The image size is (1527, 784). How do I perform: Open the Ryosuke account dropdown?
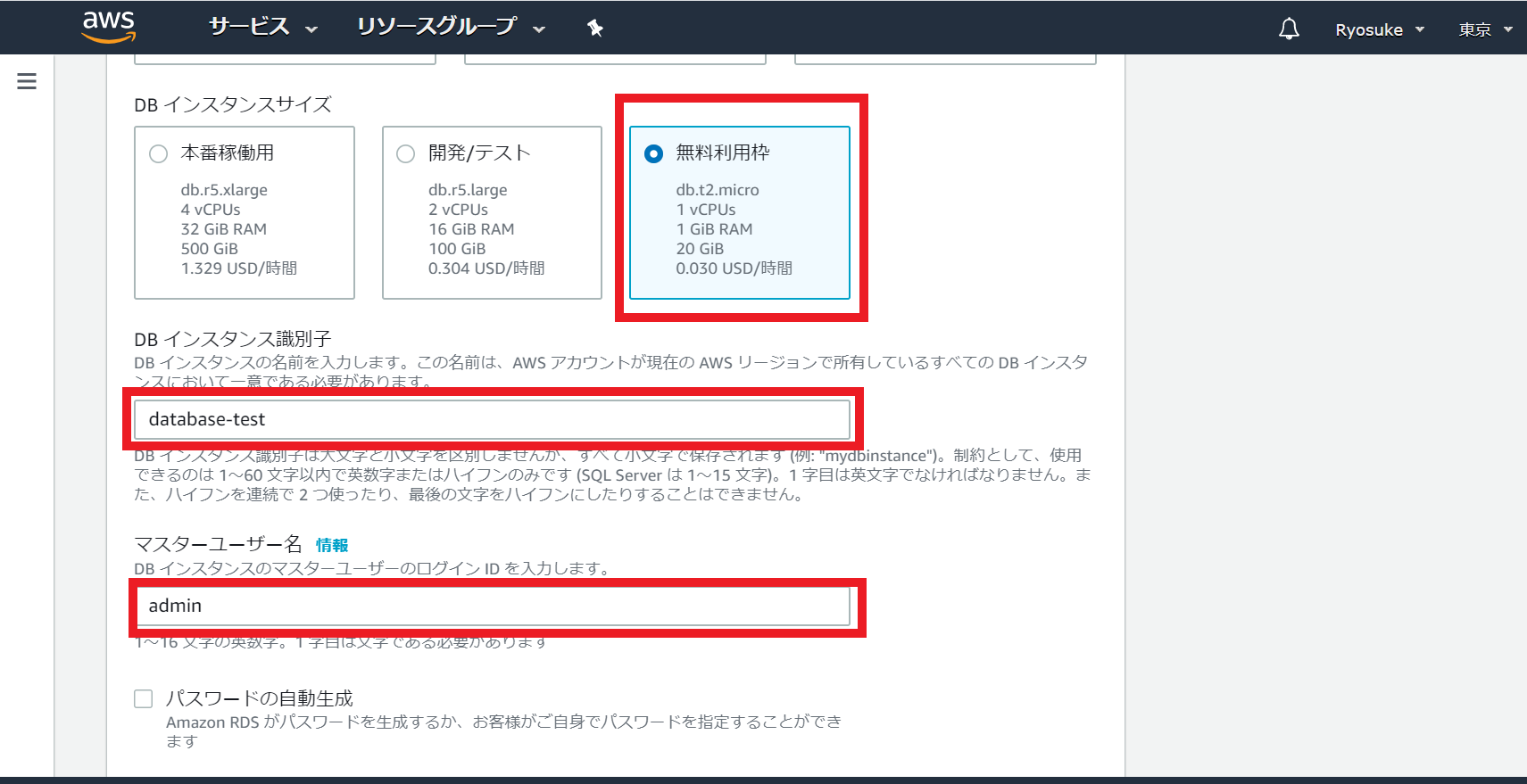tap(1380, 29)
